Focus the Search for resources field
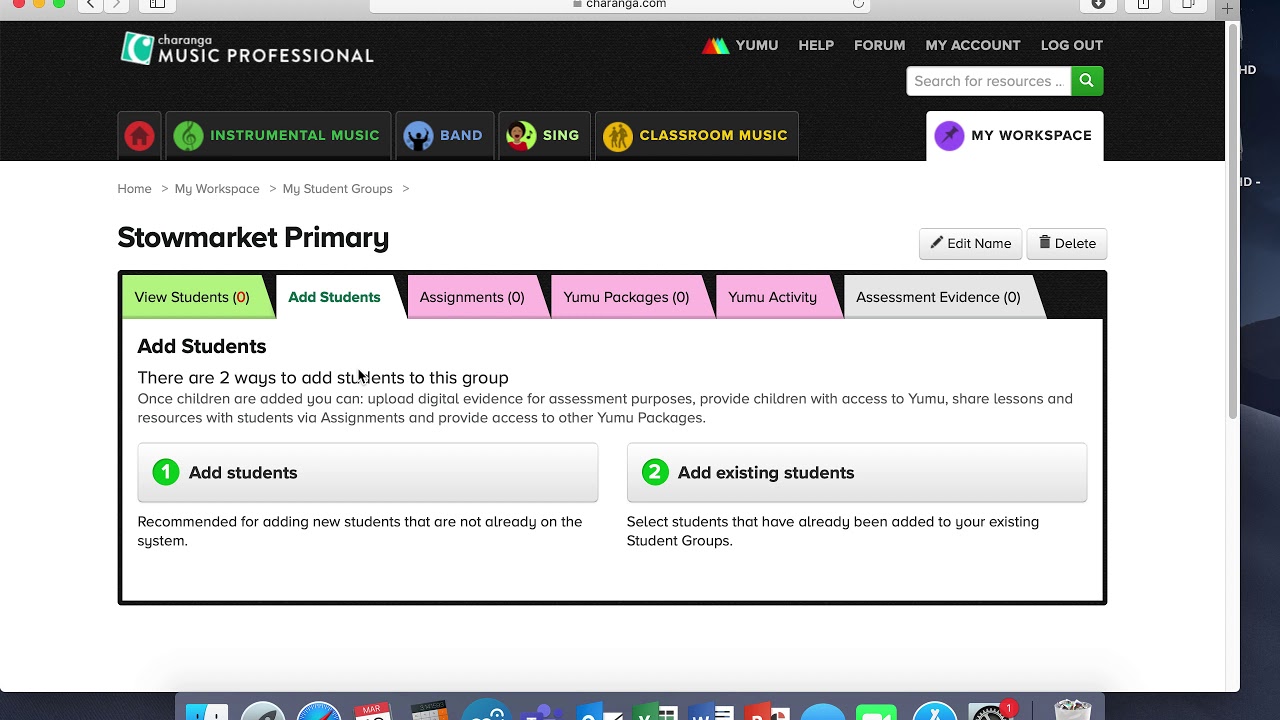This screenshot has height=720, width=1280. (x=988, y=81)
